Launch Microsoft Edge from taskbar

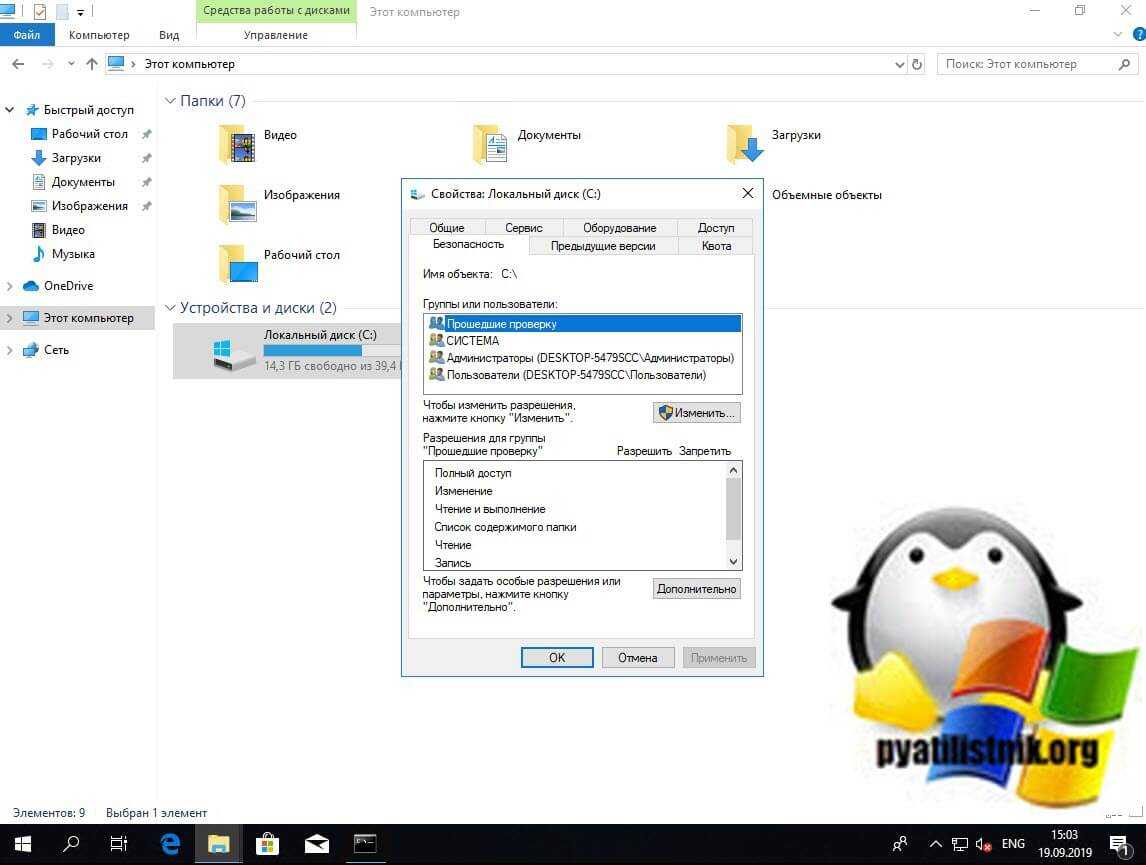(x=170, y=845)
